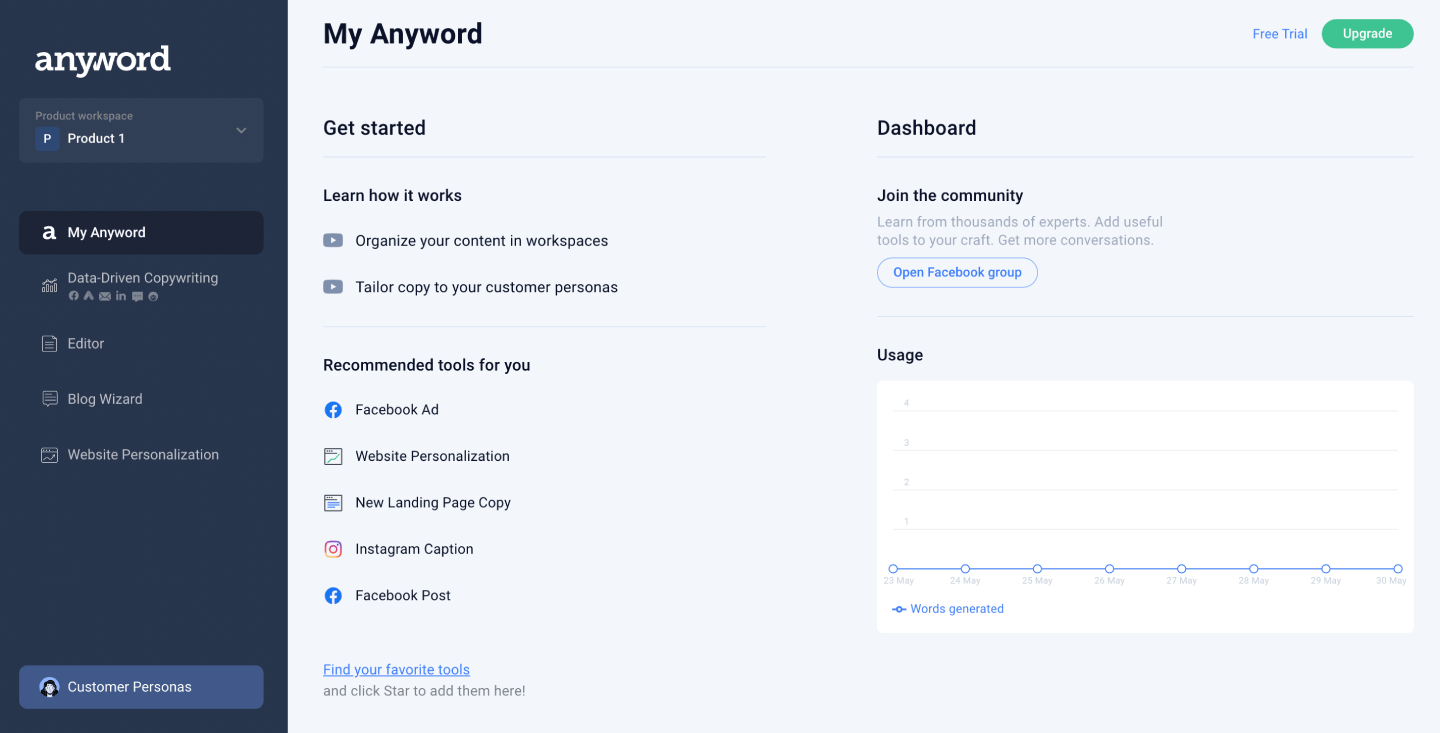This screenshot has height=733, width=1440.
Task: Toggle Words generated legend item
Action: pos(948,609)
